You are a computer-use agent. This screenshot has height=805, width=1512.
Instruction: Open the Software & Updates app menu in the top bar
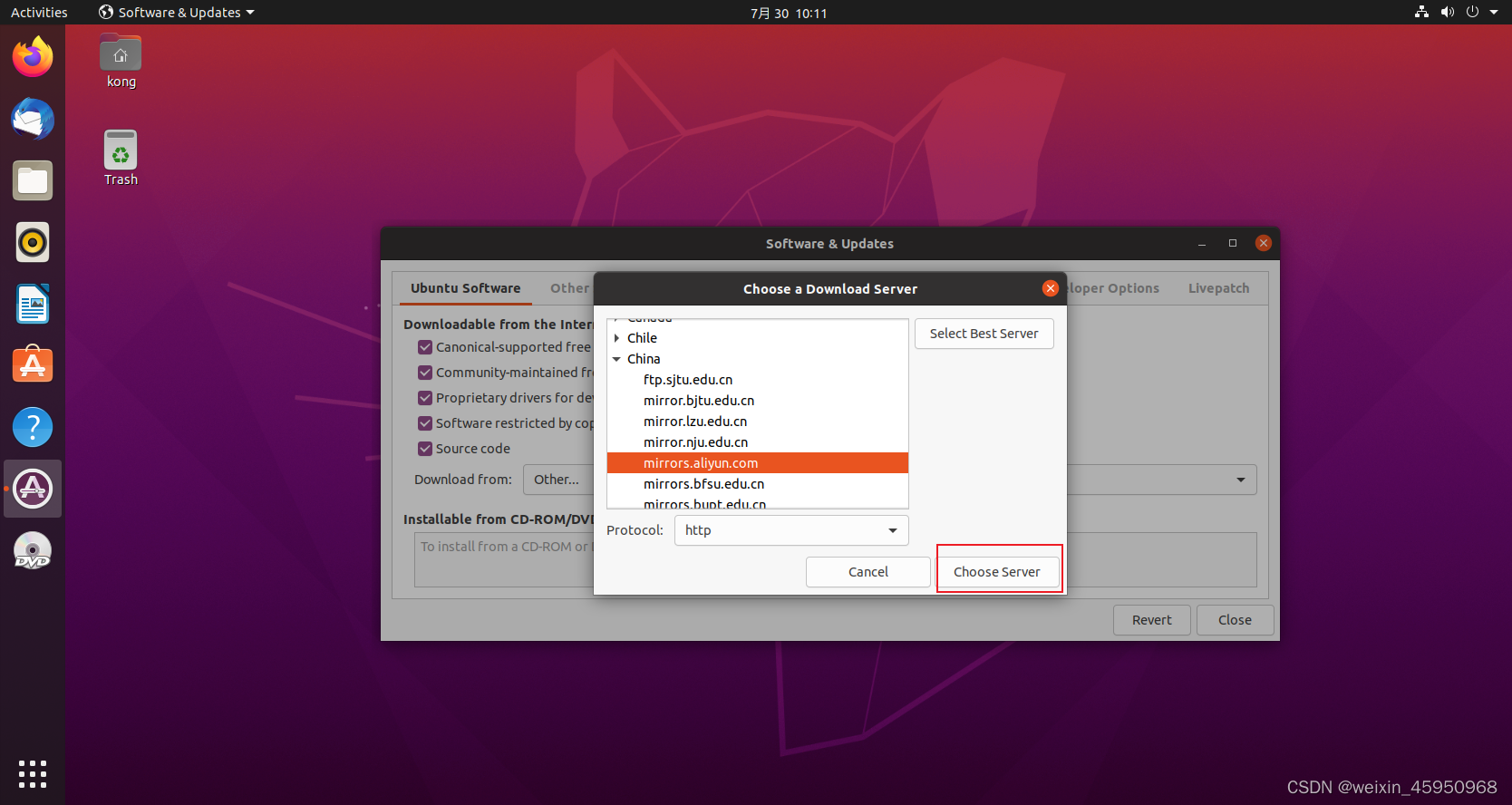tap(177, 12)
